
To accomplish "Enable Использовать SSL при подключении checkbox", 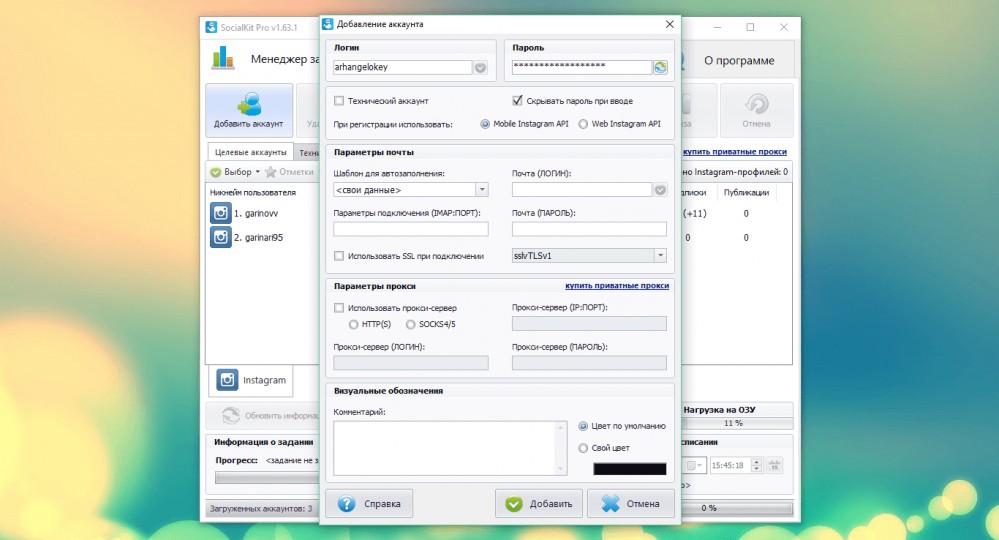I will (339, 256).
